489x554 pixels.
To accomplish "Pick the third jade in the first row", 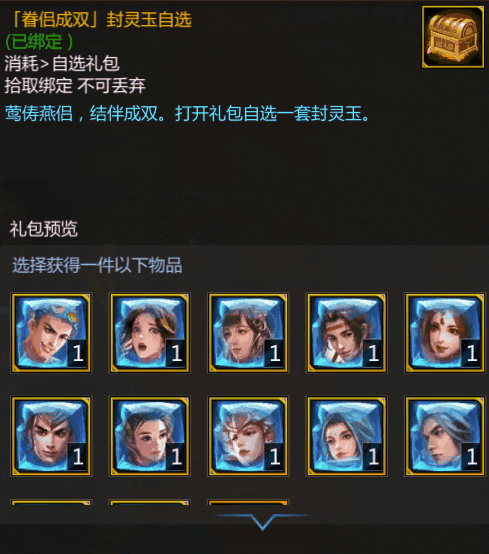I will [x=248, y=332].
